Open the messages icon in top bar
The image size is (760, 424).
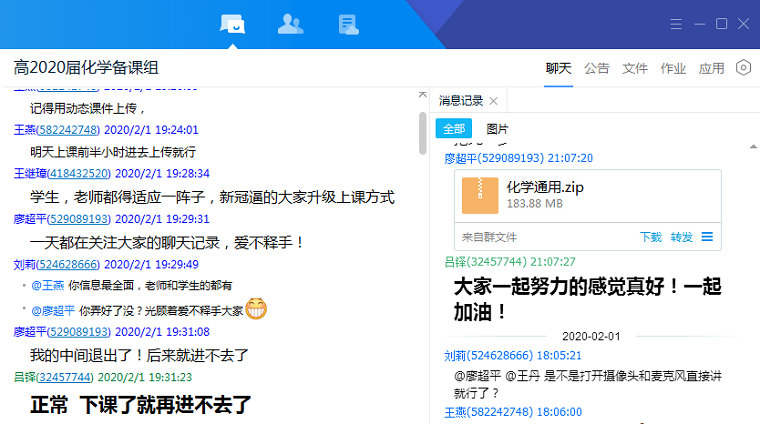coord(233,24)
